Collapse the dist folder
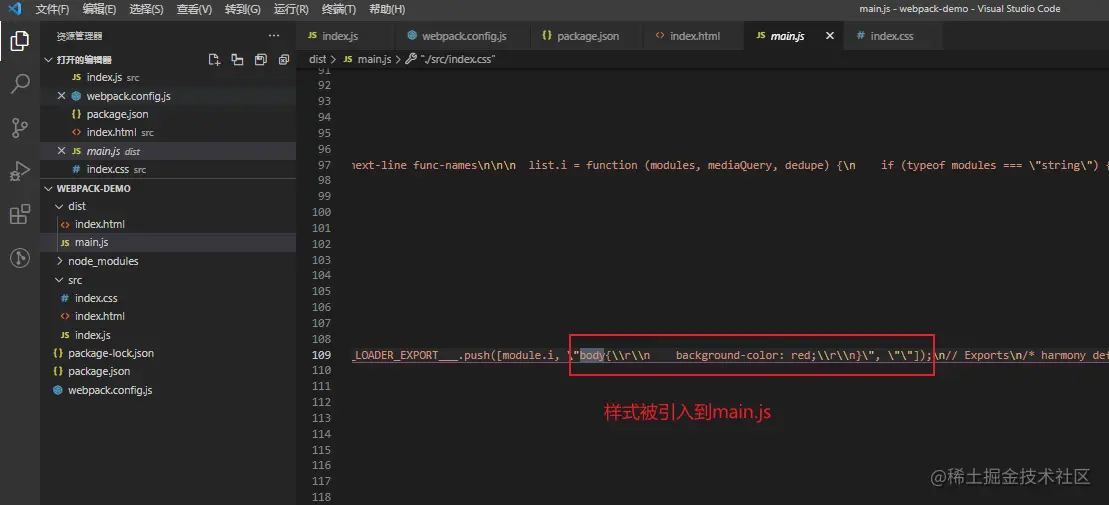1109x505 pixels. (59, 207)
